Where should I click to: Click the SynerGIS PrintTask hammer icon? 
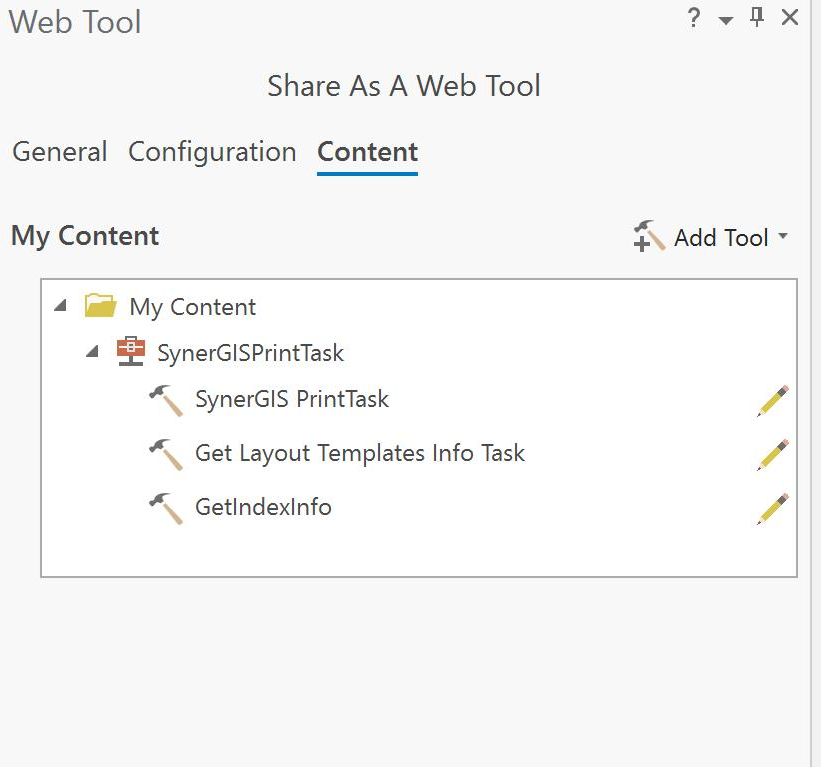[165, 400]
